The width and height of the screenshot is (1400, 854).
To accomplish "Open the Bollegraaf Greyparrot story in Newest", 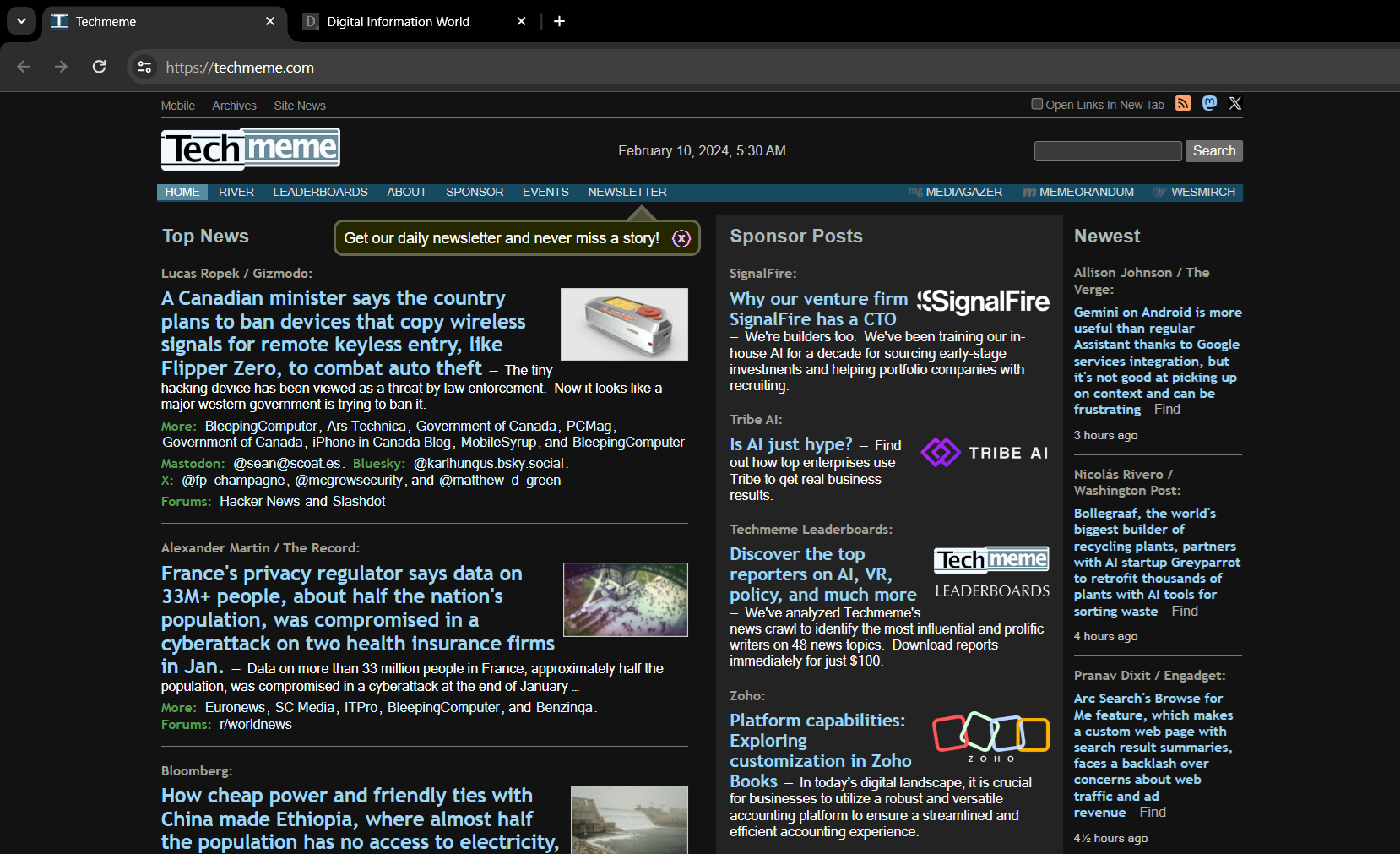I will [1157, 562].
